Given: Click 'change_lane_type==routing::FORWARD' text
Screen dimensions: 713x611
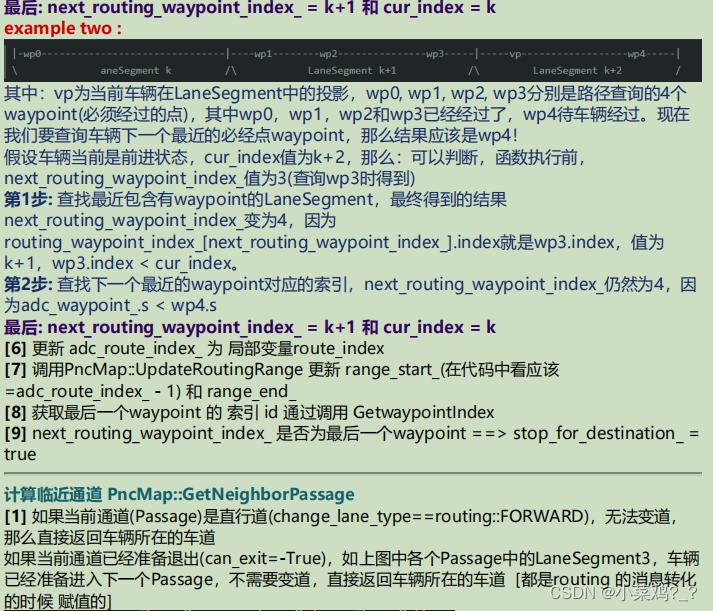Looking at the screenshot, I should pyautogui.click(x=428, y=517).
